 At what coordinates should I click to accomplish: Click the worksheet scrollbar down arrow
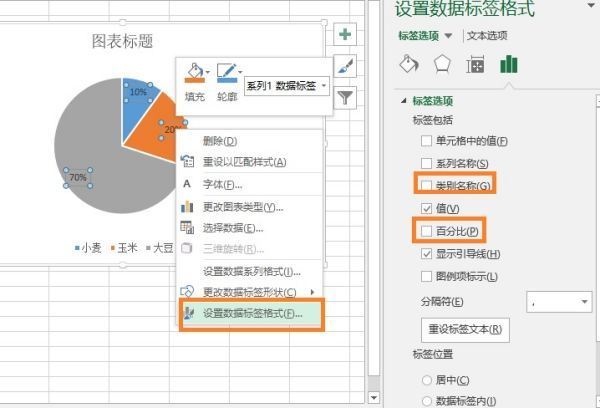pyautogui.click(x=373, y=398)
